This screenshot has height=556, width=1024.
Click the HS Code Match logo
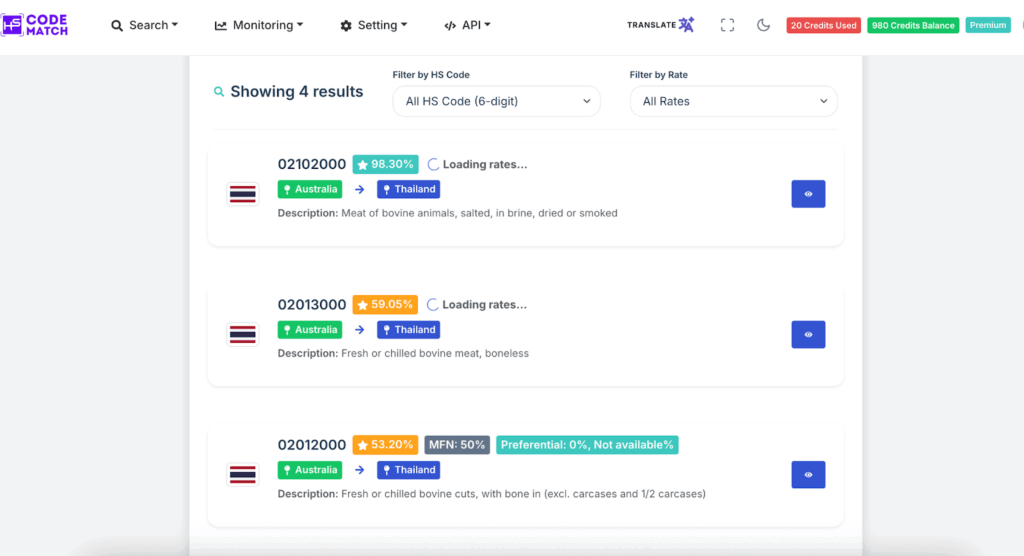(x=36, y=25)
